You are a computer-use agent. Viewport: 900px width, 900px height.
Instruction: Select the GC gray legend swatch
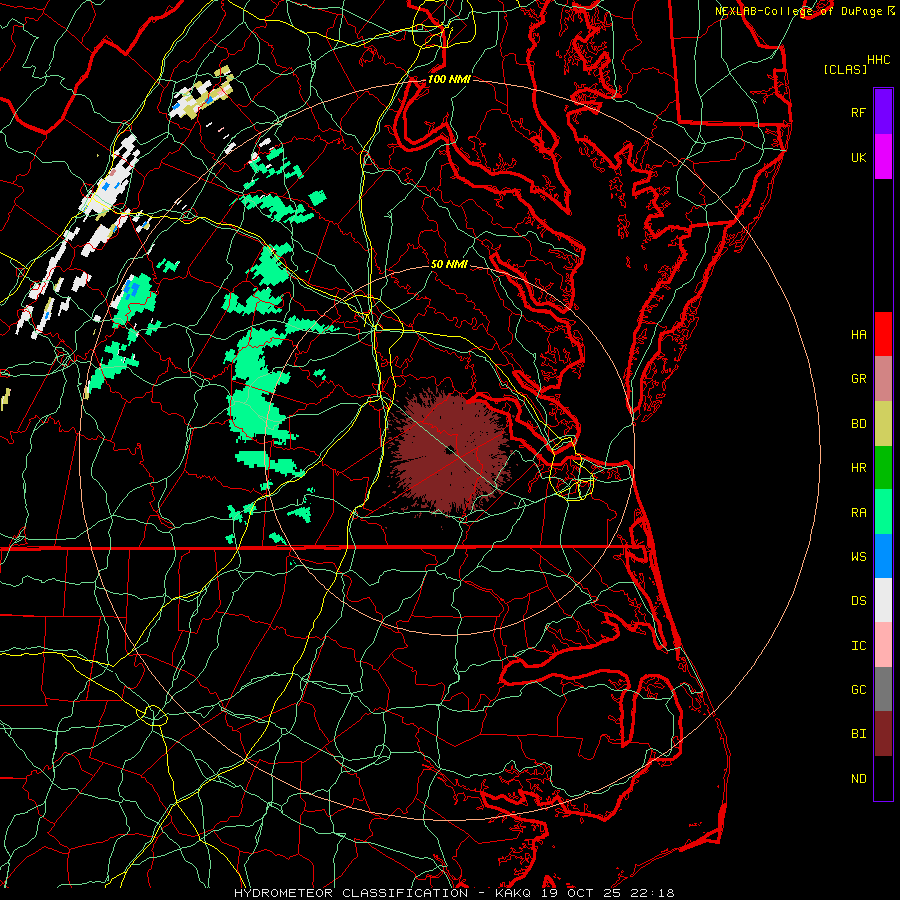(883, 689)
